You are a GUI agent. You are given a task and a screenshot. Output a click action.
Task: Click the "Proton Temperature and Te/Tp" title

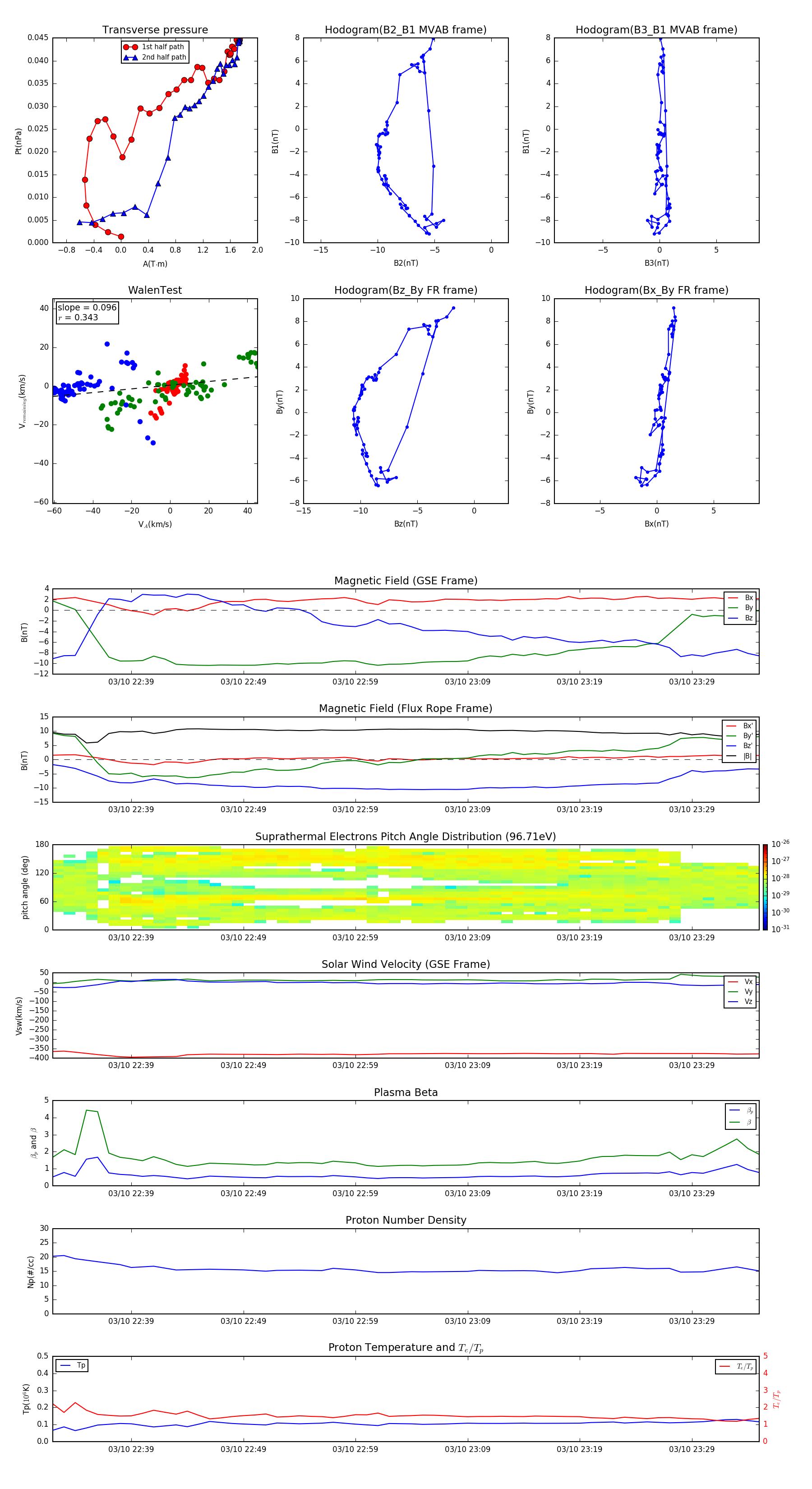[x=406, y=1348]
